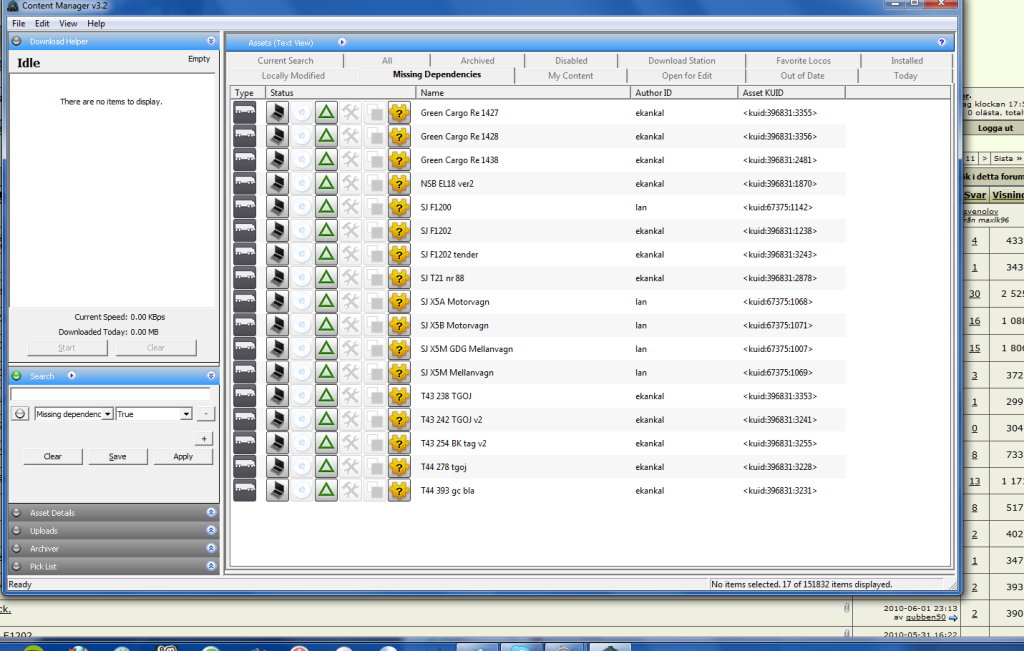Select the Locally Modified tab
The height and width of the screenshot is (651, 1024).
[293, 76]
